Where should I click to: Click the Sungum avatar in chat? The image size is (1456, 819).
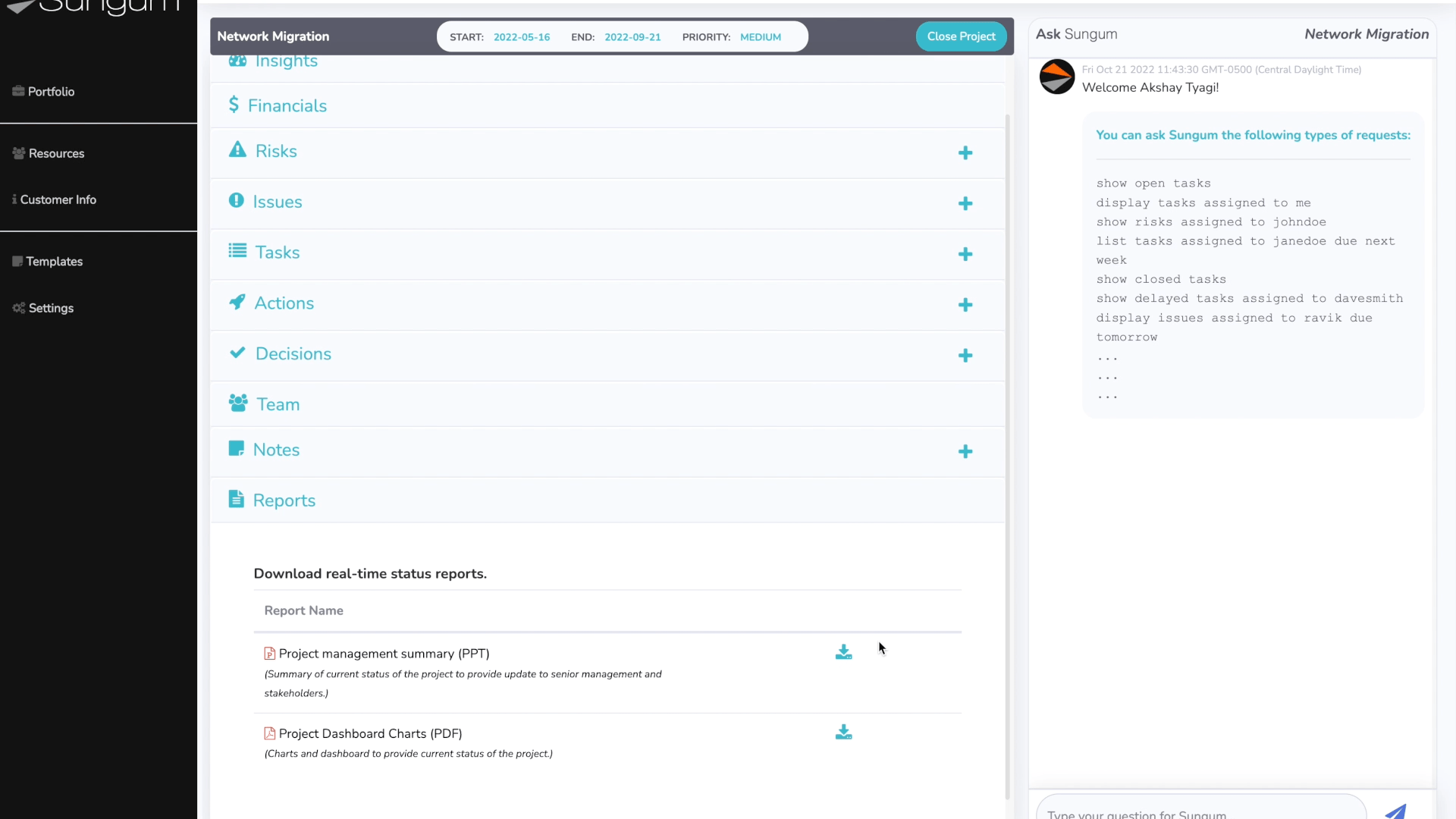pos(1056,77)
